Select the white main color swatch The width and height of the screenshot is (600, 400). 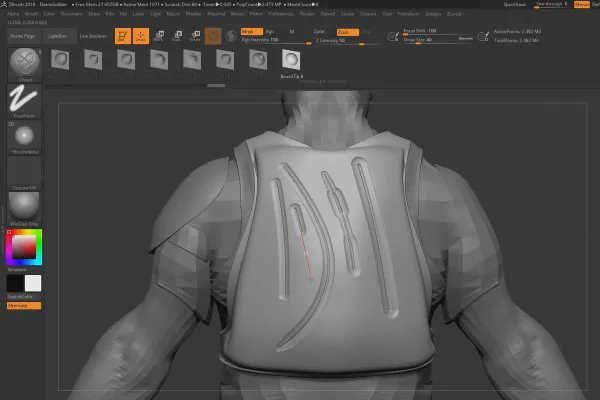click(33, 284)
